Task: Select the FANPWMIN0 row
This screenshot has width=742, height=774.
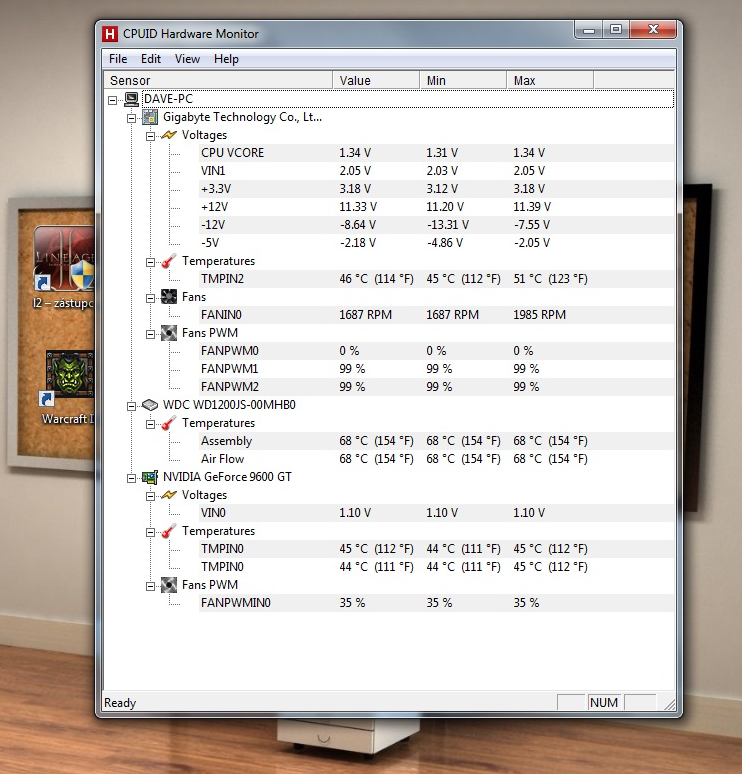Action: pos(436,603)
